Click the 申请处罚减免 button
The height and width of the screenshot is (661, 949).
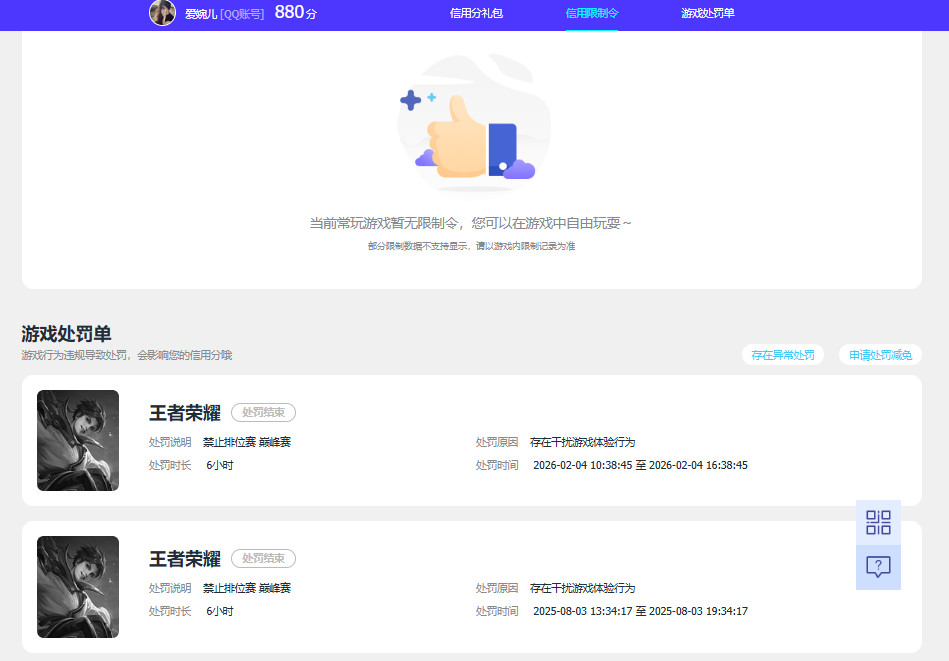click(880, 355)
